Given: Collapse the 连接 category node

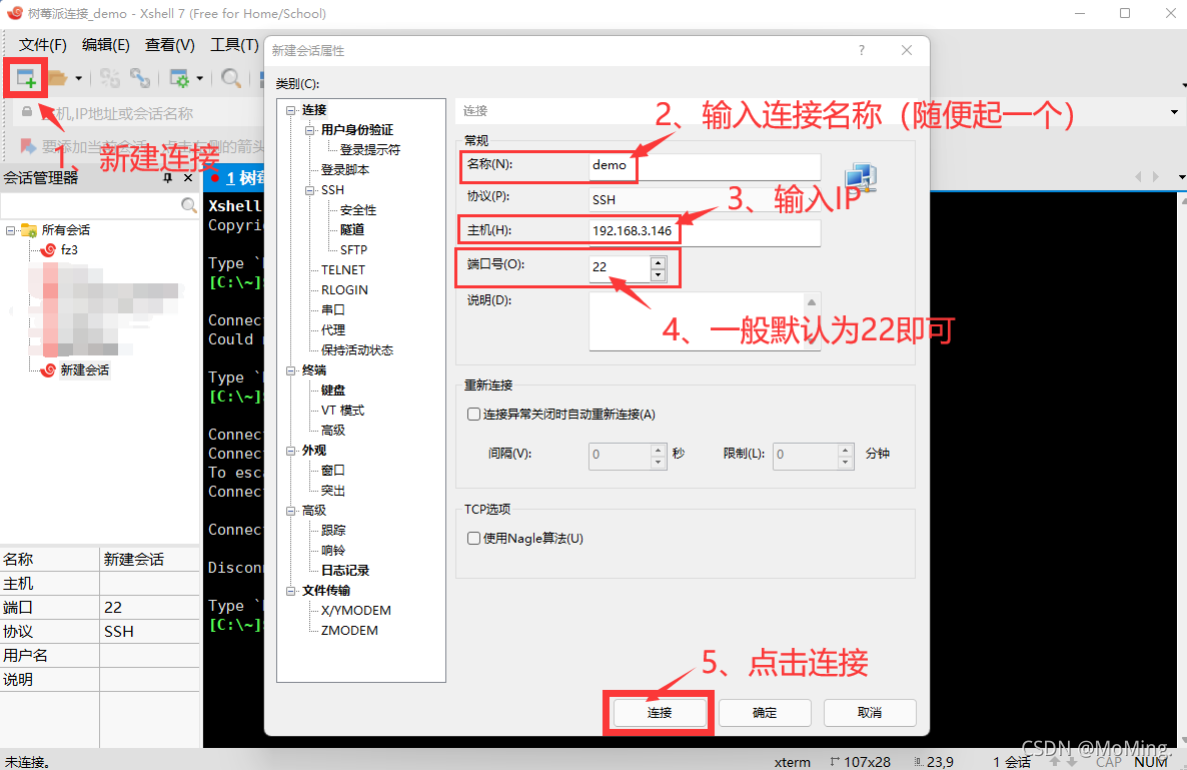Looking at the screenshot, I should coord(291,110).
